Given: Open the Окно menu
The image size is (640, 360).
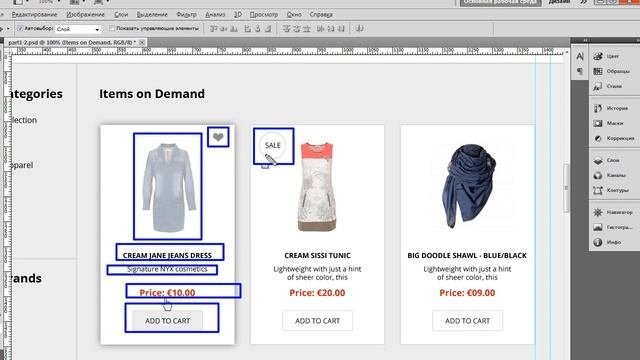Looking at the screenshot, I should [x=294, y=14].
